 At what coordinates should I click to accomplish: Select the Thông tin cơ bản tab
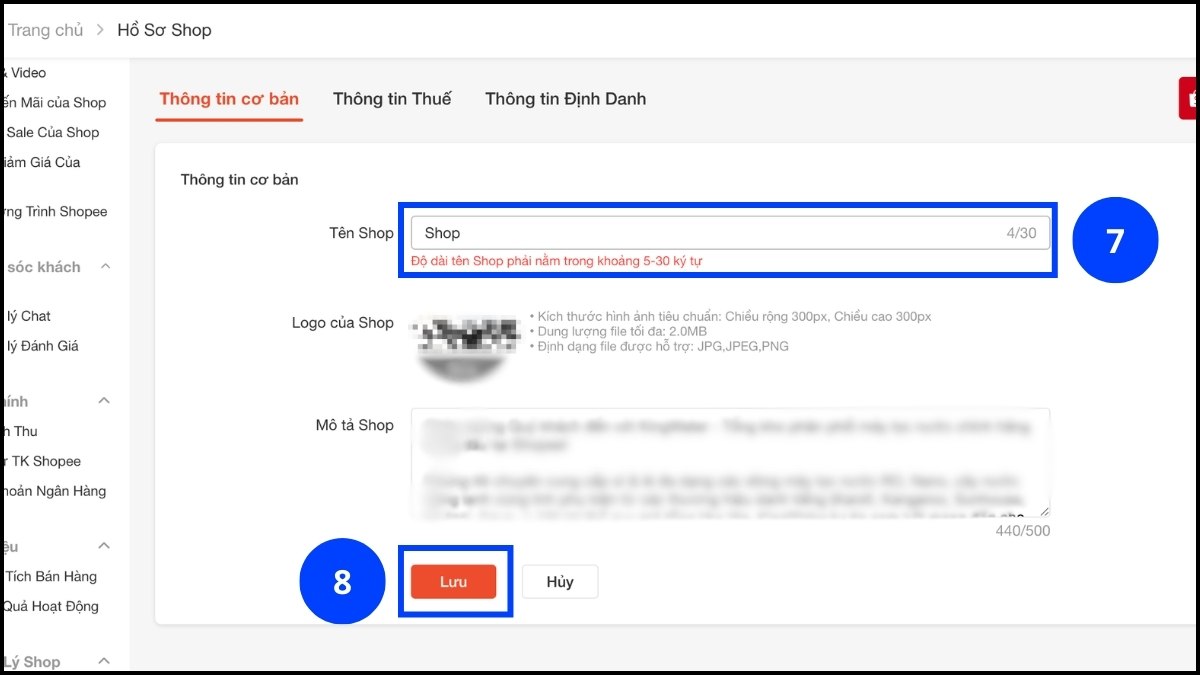pyautogui.click(x=229, y=99)
